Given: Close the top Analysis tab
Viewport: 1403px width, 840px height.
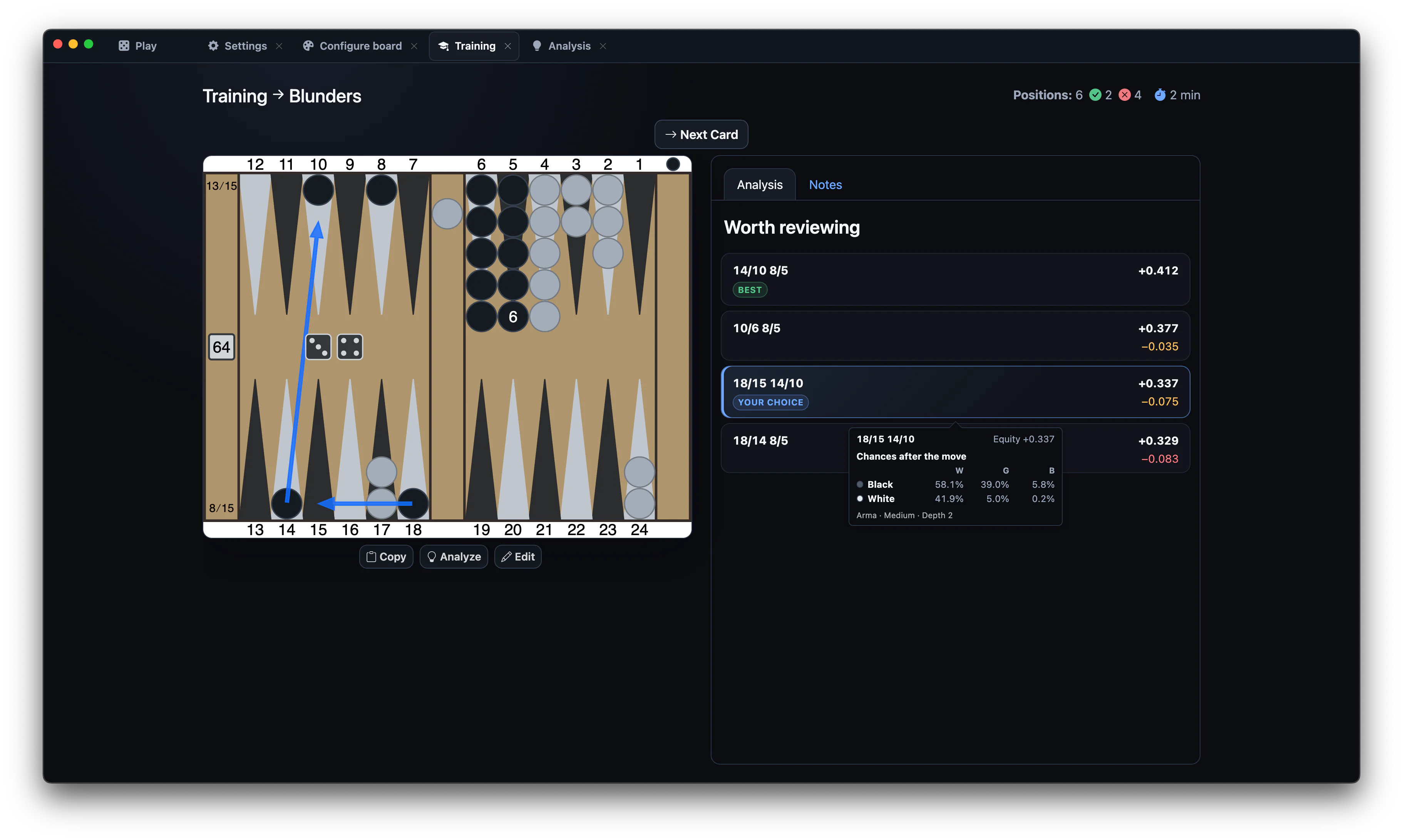Looking at the screenshot, I should [603, 47].
